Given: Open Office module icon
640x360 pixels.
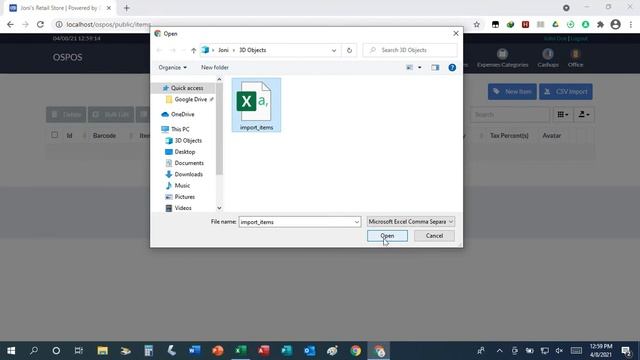Looking at the screenshot, I should click(575, 58).
